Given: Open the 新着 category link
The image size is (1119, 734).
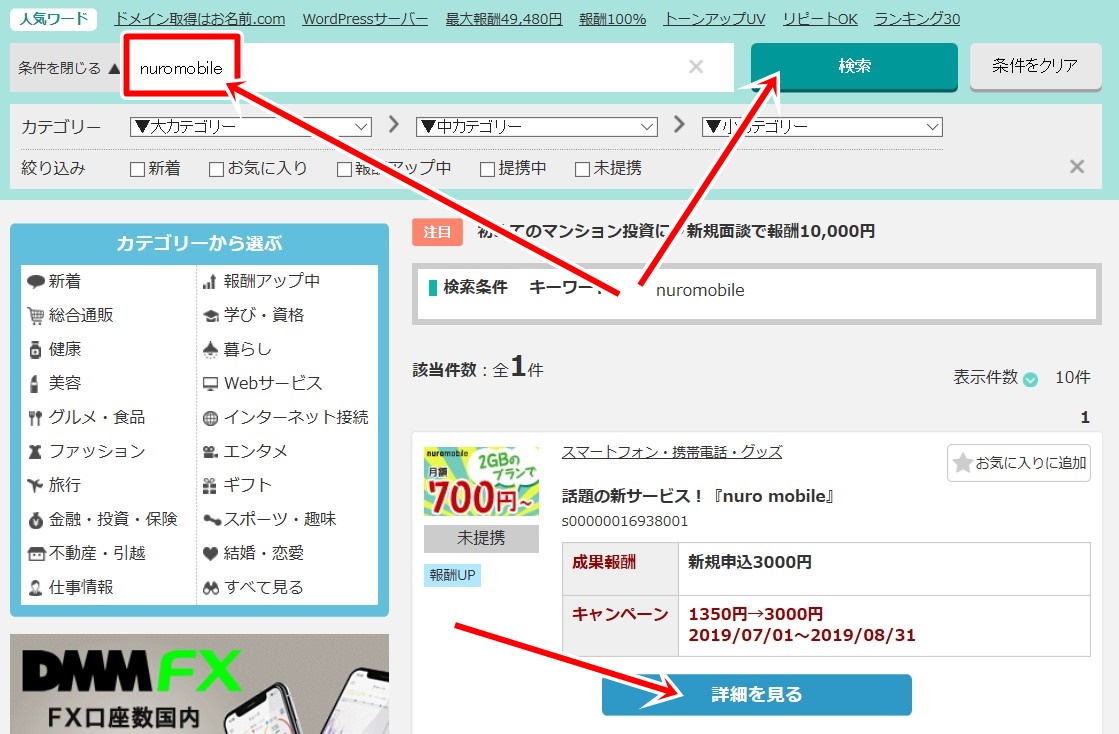Looking at the screenshot, I should [x=64, y=281].
